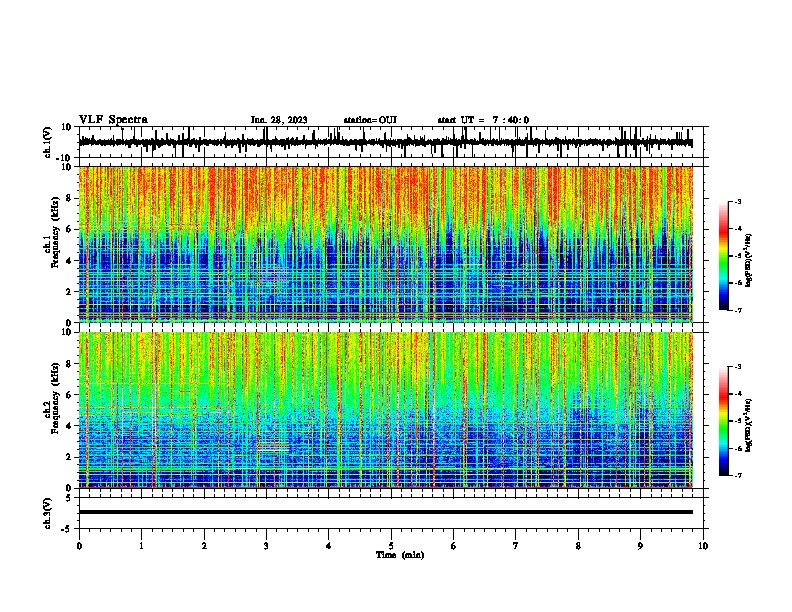
Task: Select the "start UT = 7:40:0" text
Action: 483,120
